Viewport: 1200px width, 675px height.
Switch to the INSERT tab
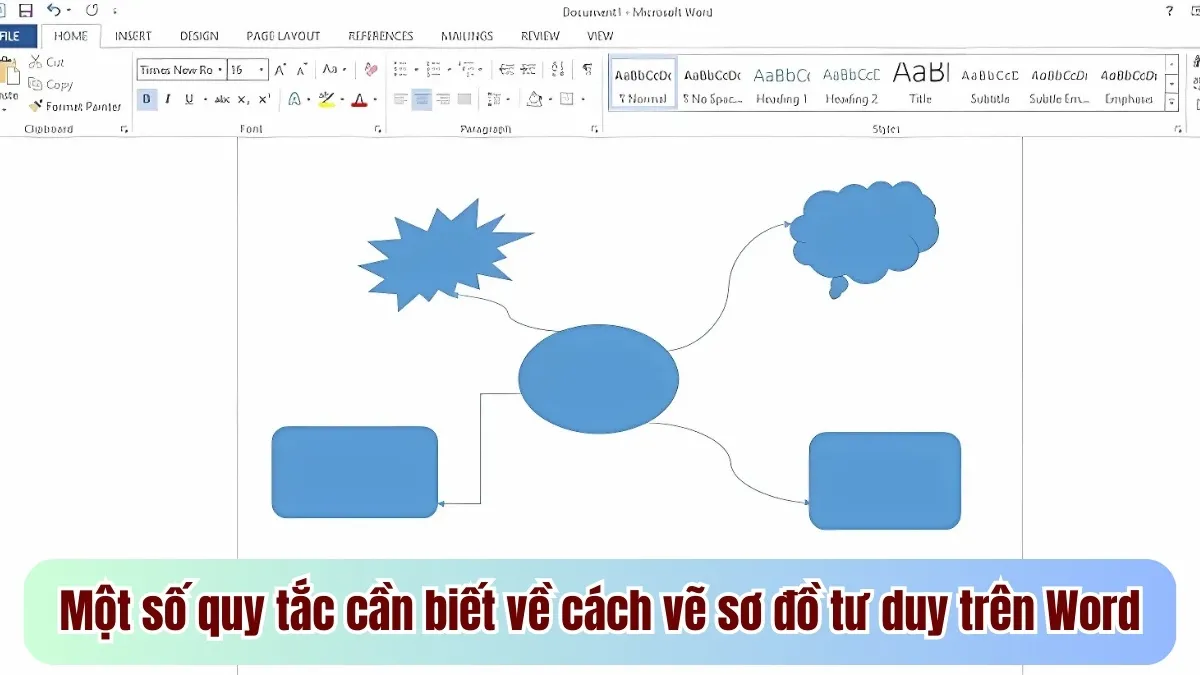click(133, 36)
